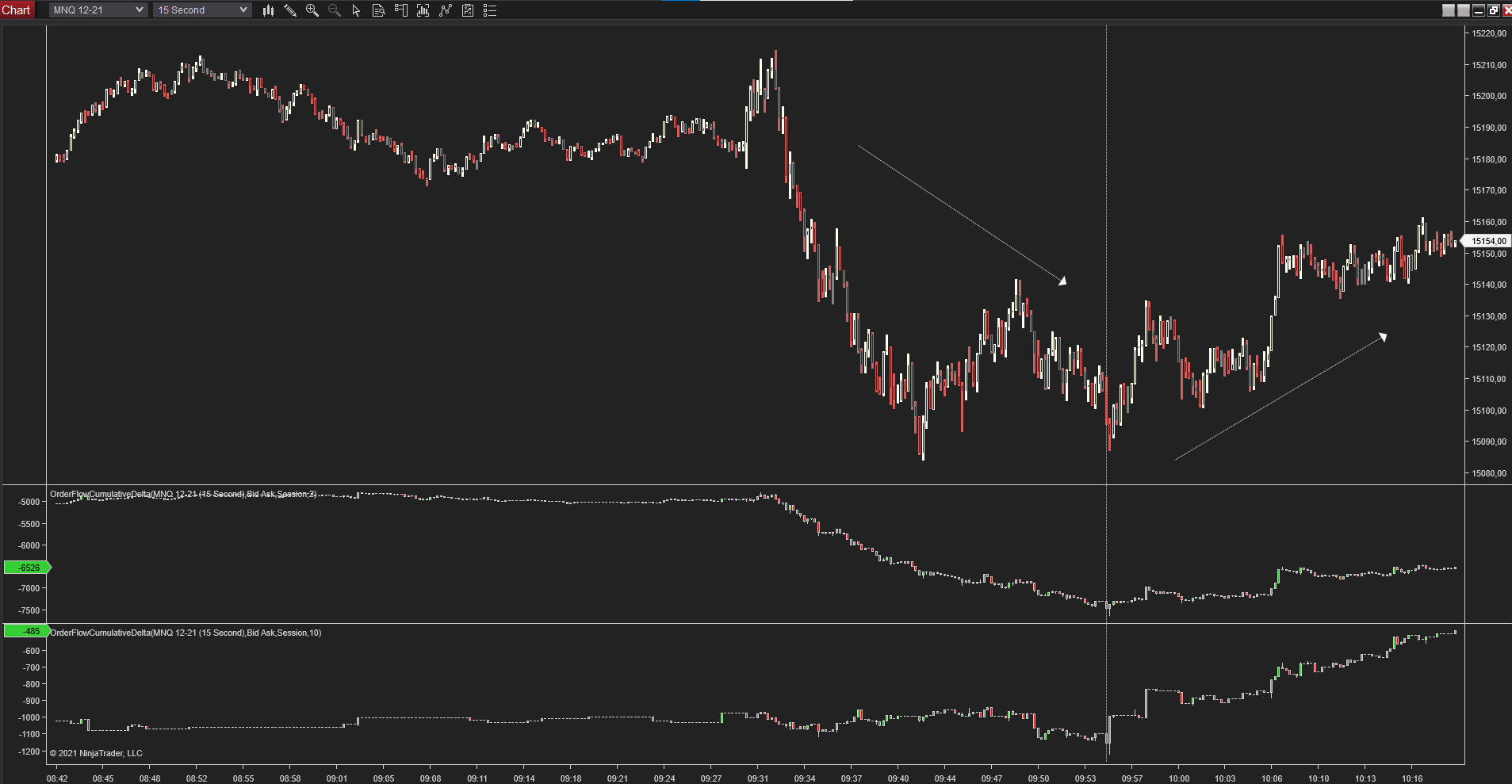Click the -5000 delta axis label

coord(29,502)
